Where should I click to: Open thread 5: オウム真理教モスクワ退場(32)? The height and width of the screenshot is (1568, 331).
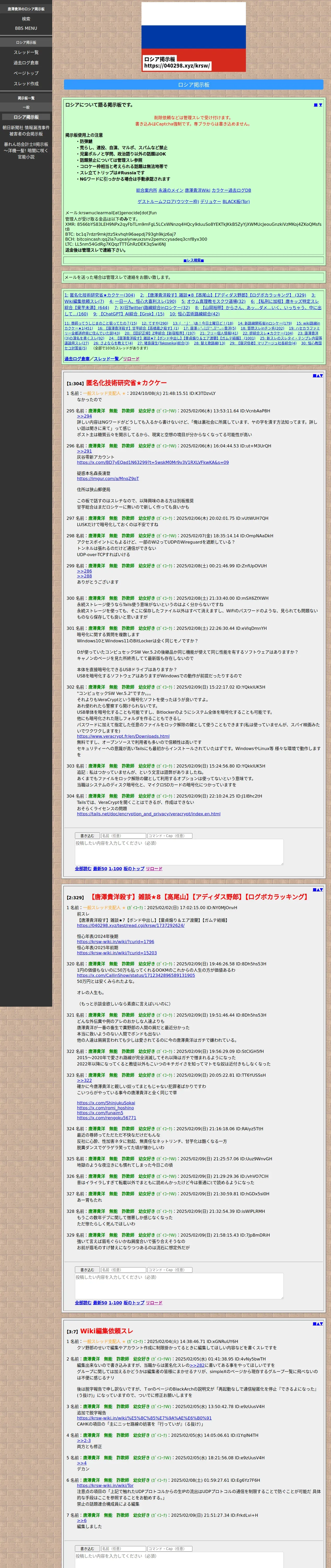[214, 301]
